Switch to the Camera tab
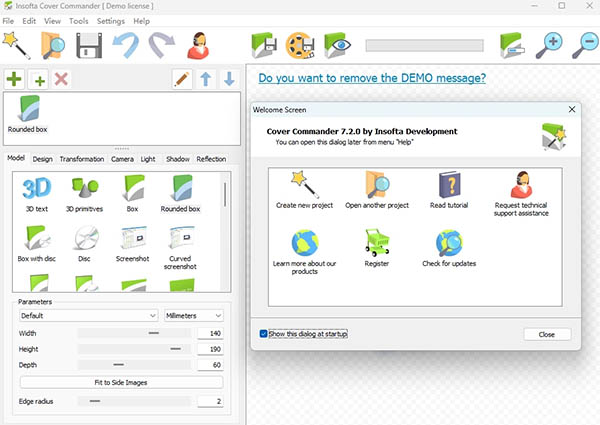Viewport: 600px width, 425px height. (x=122, y=159)
